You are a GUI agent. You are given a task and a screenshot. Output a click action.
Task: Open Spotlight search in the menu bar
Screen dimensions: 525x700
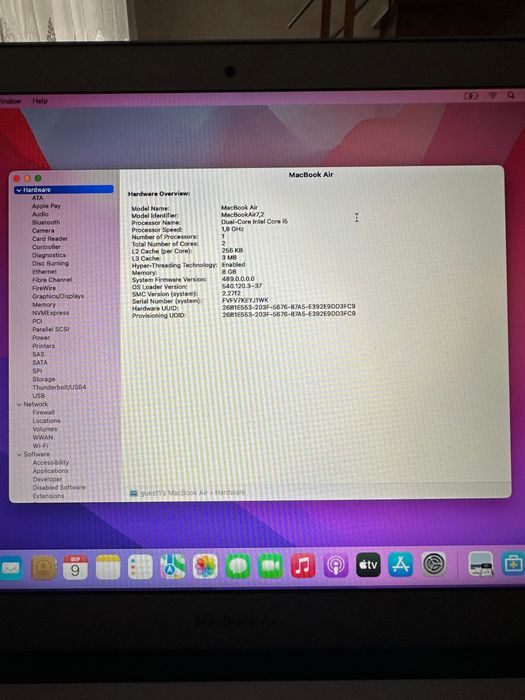point(511,95)
